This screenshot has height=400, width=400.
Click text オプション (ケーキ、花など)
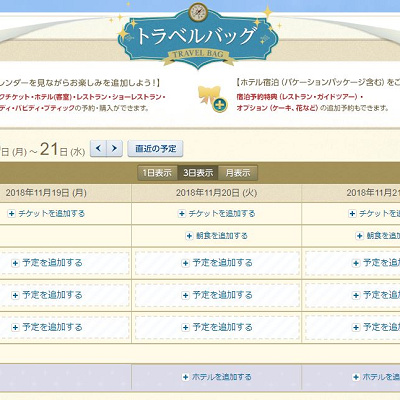277,108
